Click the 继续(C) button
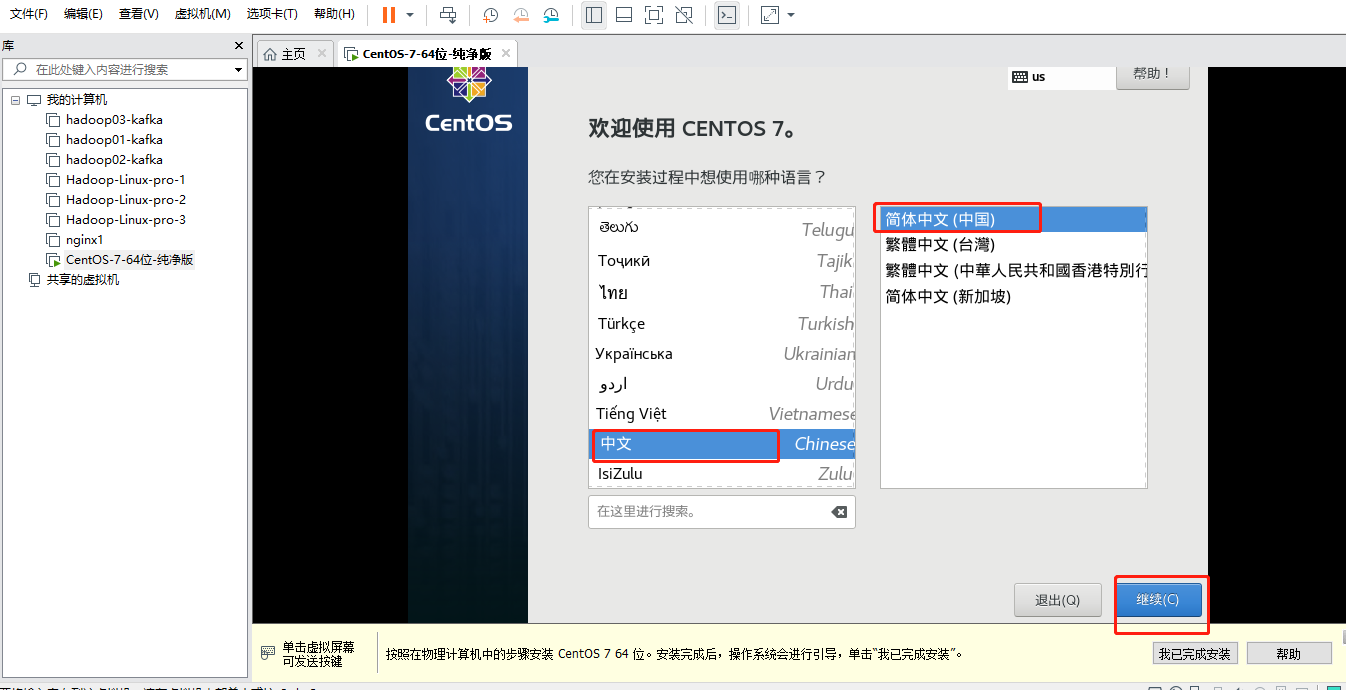The height and width of the screenshot is (690, 1346). [x=1158, y=600]
